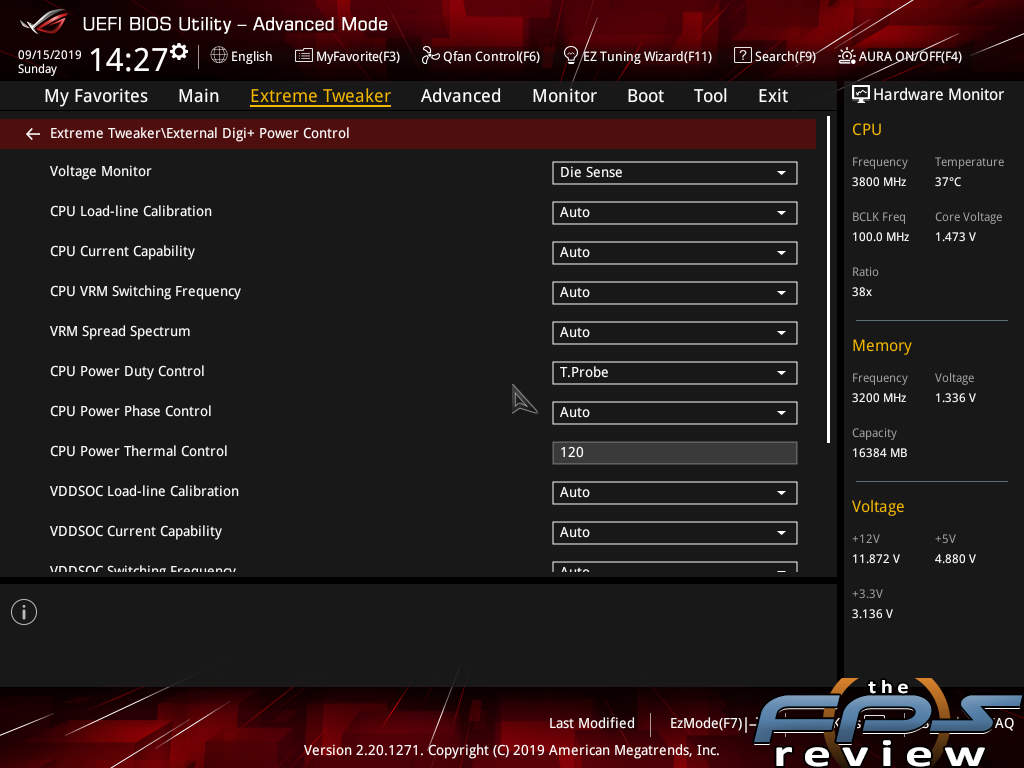Click the CPU frequency value 3800 MHz

point(879,182)
